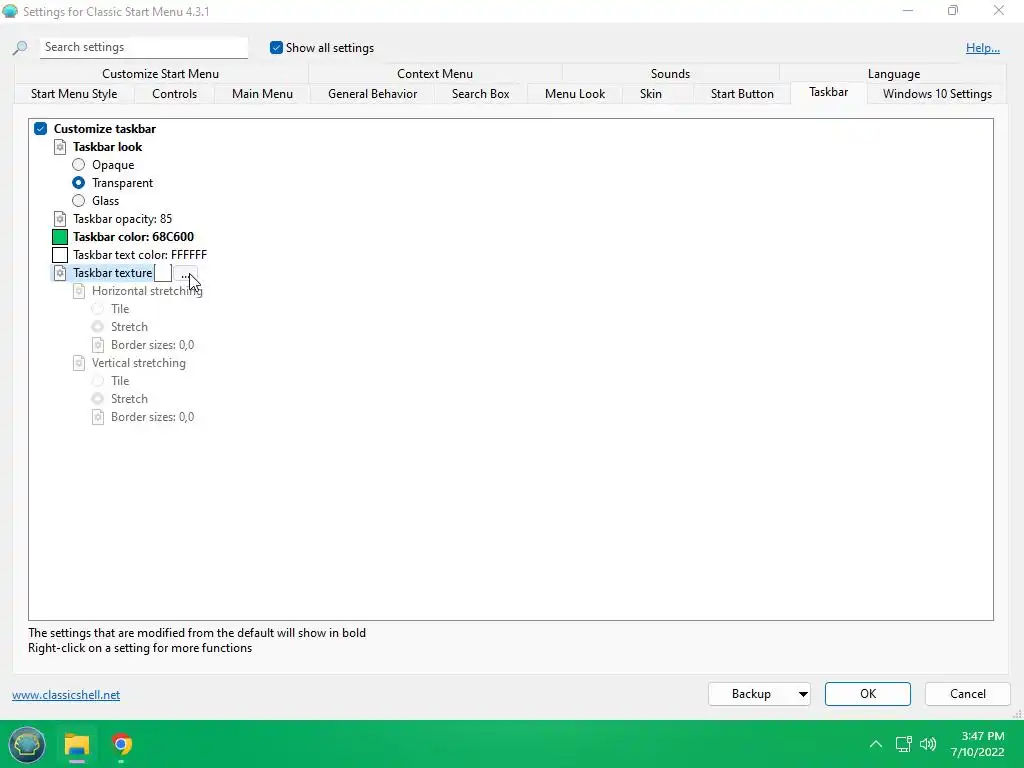The height and width of the screenshot is (768, 1024).
Task: Switch to the Customize Start Menu tab
Action: 161,74
